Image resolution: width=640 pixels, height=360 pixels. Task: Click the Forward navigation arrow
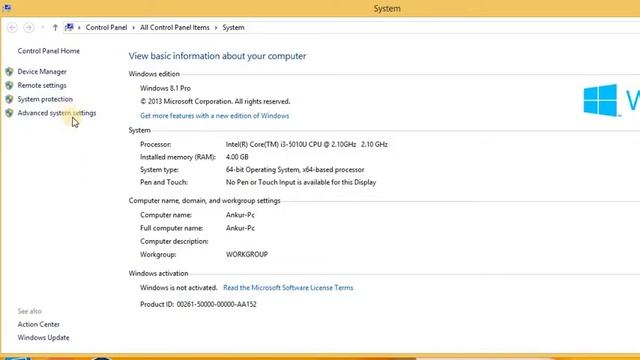click(29, 27)
